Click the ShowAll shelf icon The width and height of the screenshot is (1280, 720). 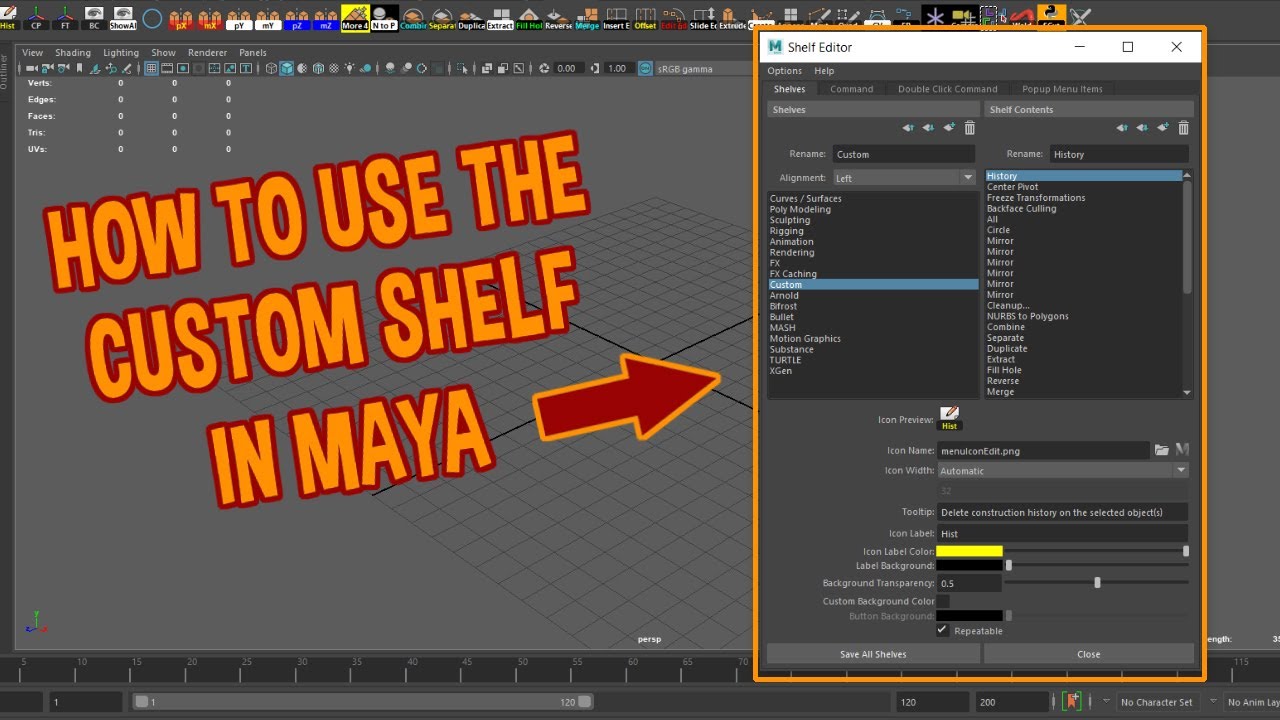click(x=123, y=16)
